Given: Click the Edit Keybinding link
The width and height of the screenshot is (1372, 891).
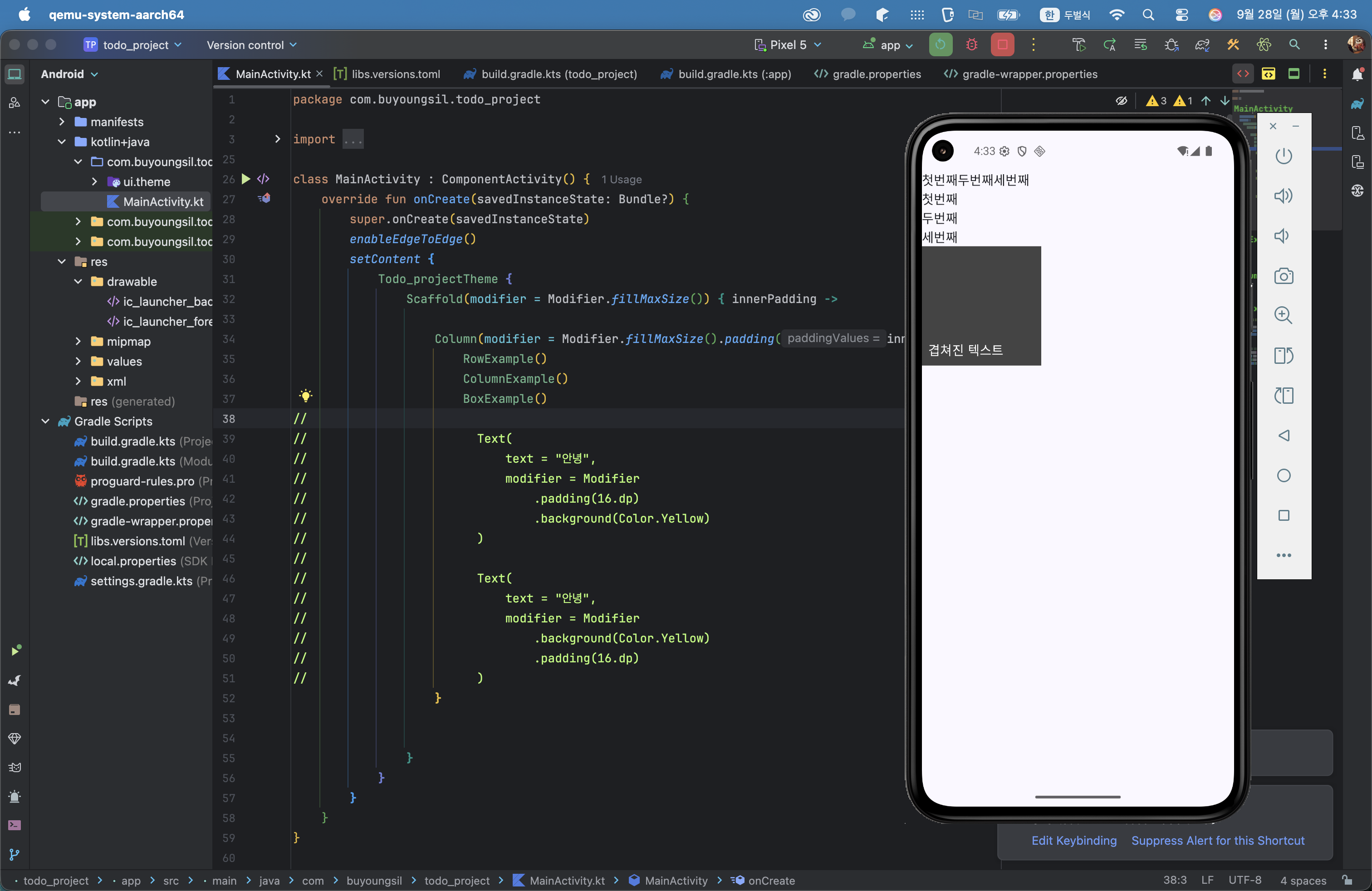Looking at the screenshot, I should click(x=1074, y=840).
